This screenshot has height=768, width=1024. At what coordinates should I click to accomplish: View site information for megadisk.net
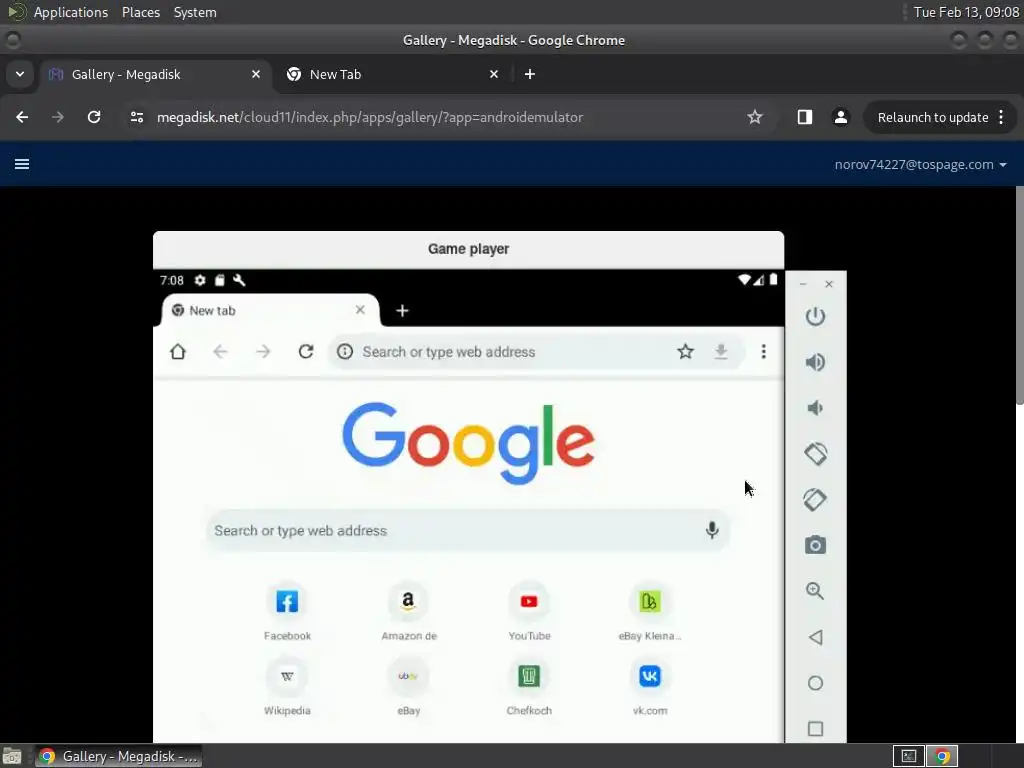pos(136,118)
